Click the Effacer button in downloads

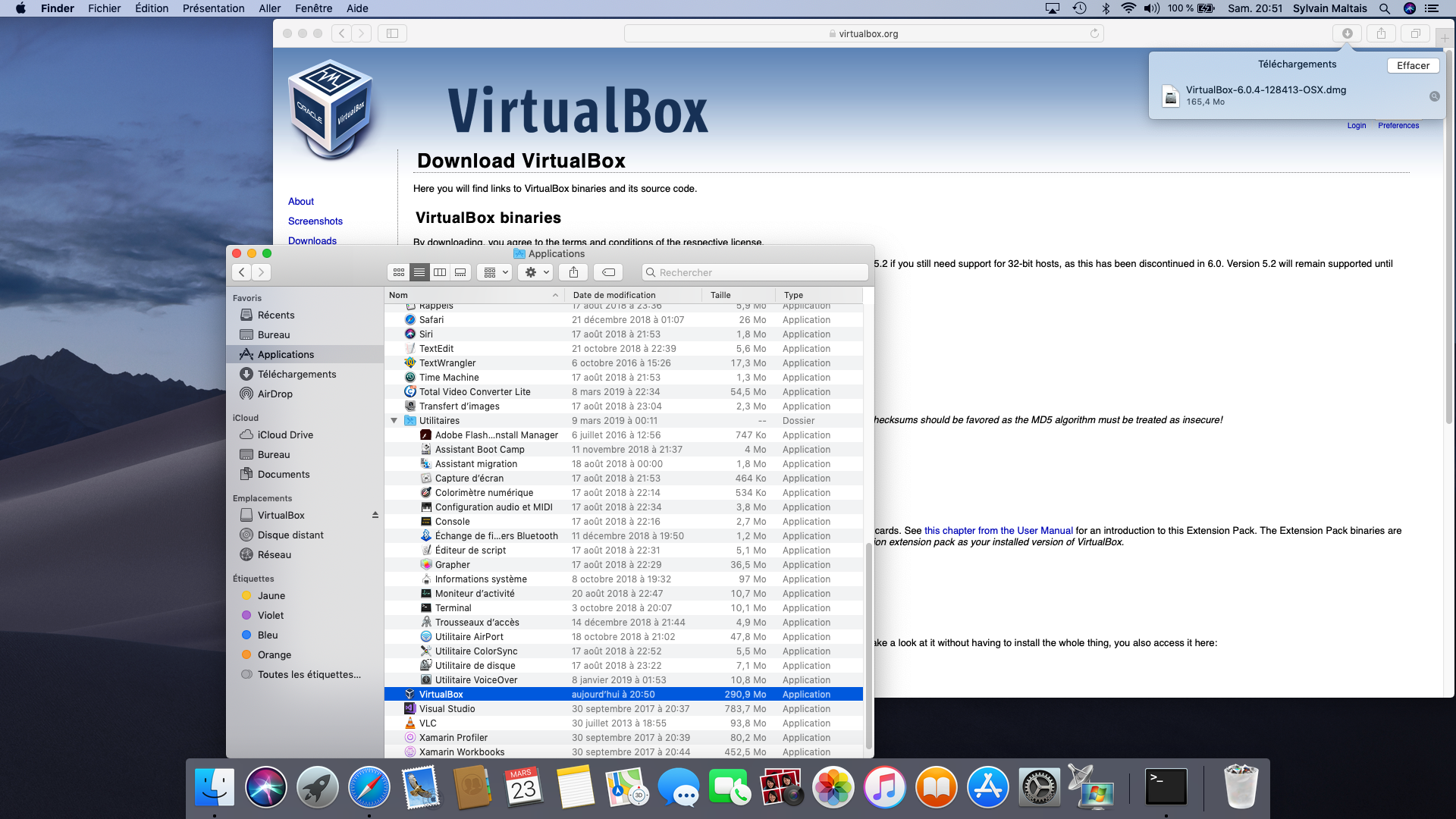click(1413, 65)
